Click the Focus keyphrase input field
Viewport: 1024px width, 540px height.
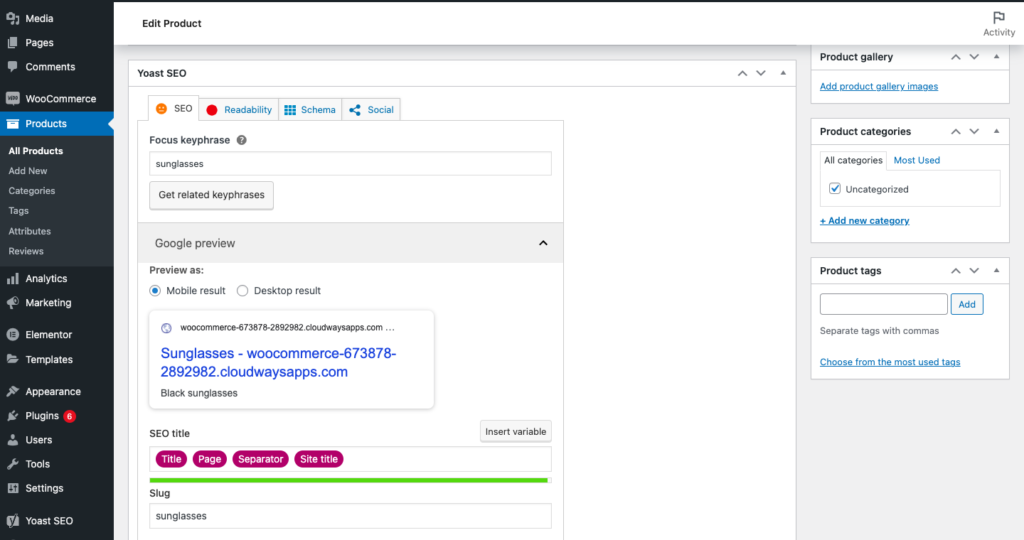(x=350, y=163)
